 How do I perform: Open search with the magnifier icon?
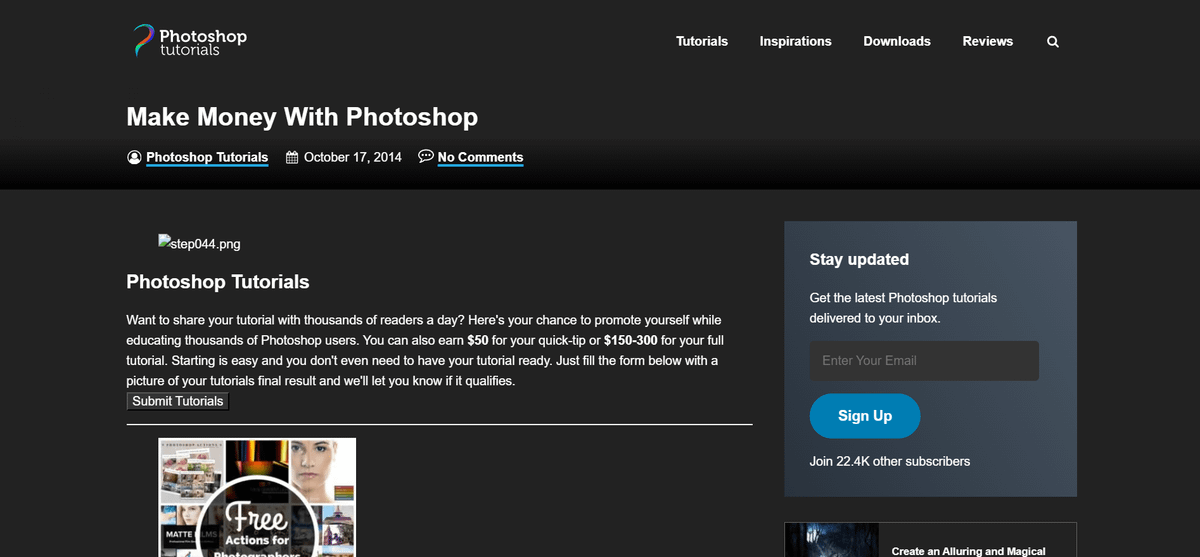(1052, 42)
